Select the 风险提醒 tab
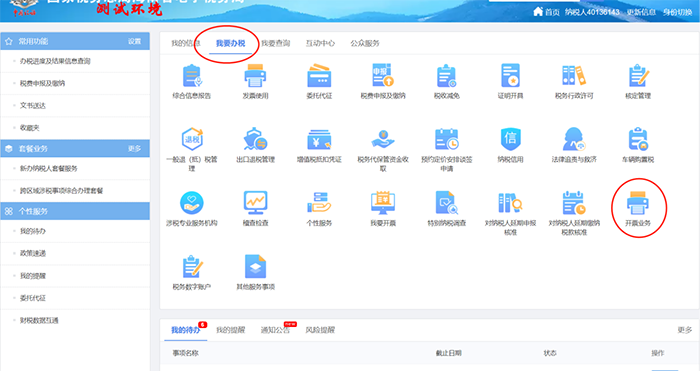The image size is (700, 371). tap(320, 330)
